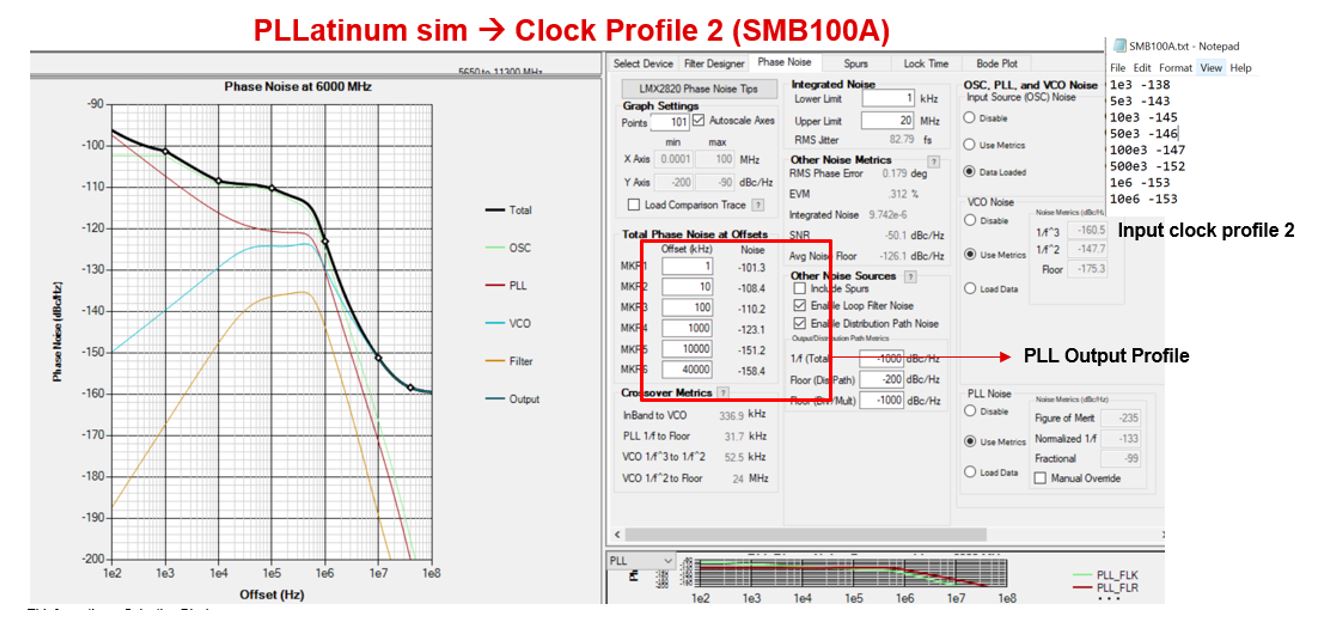The height and width of the screenshot is (625, 1325).
Task: Click the Integrated Noise Lower Limit field
Action: [x=890, y=98]
